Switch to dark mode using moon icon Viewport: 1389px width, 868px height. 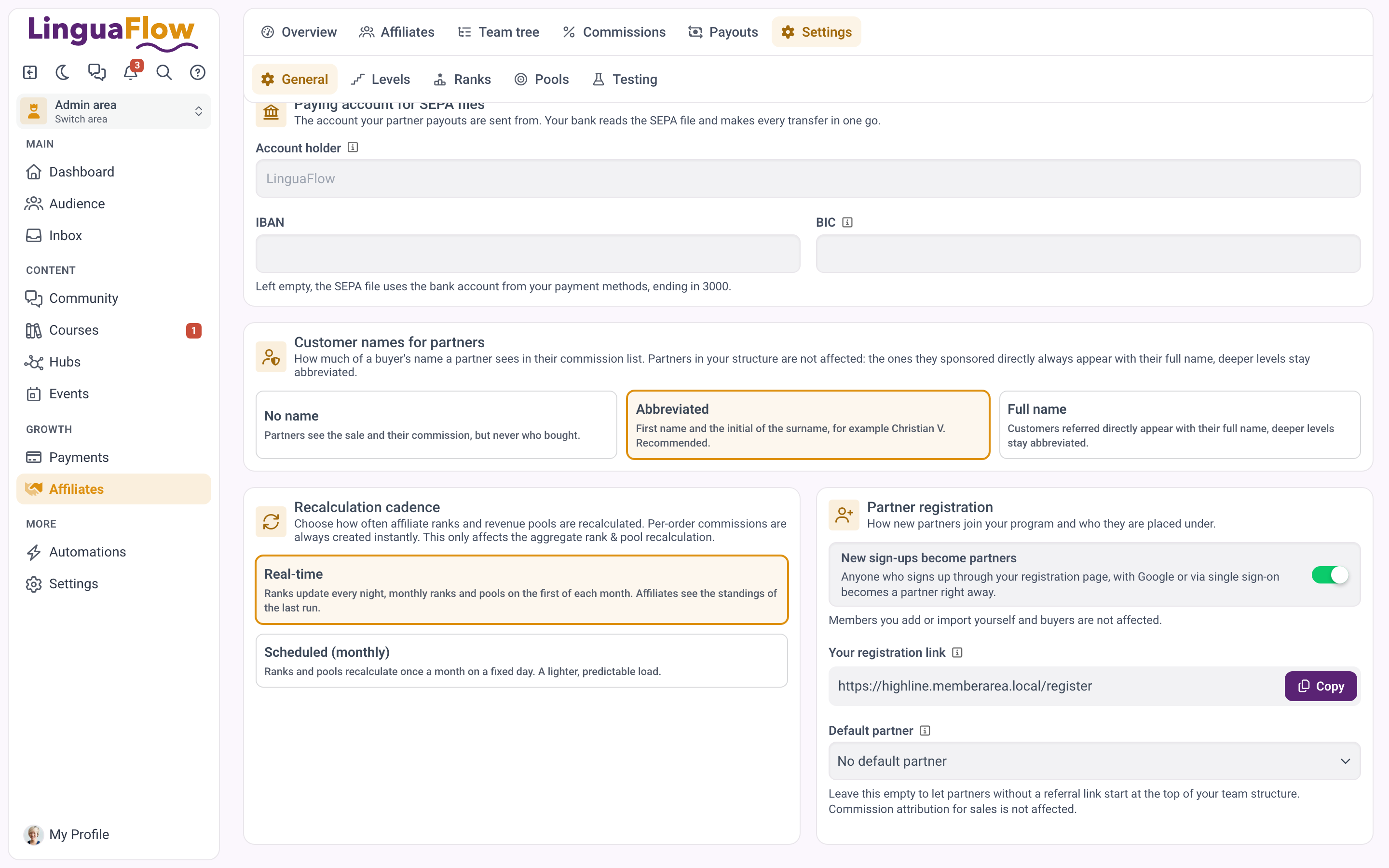click(63, 72)
